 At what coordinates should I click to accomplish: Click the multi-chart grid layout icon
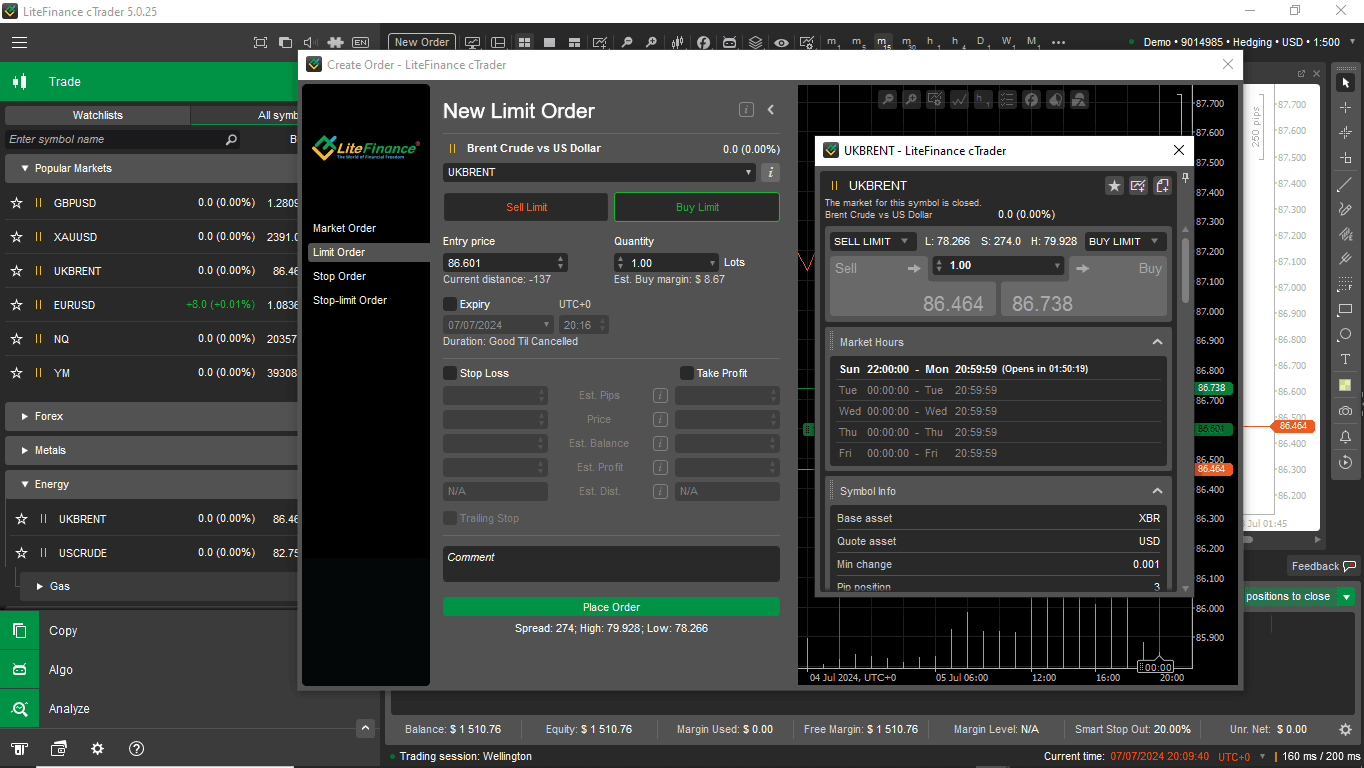(524, 43)
